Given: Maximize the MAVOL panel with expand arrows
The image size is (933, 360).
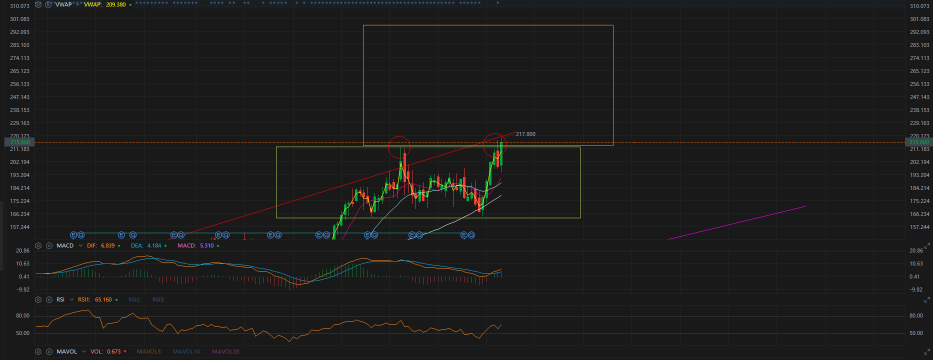Looking at the screenshot, I should (x=926, y=352).
